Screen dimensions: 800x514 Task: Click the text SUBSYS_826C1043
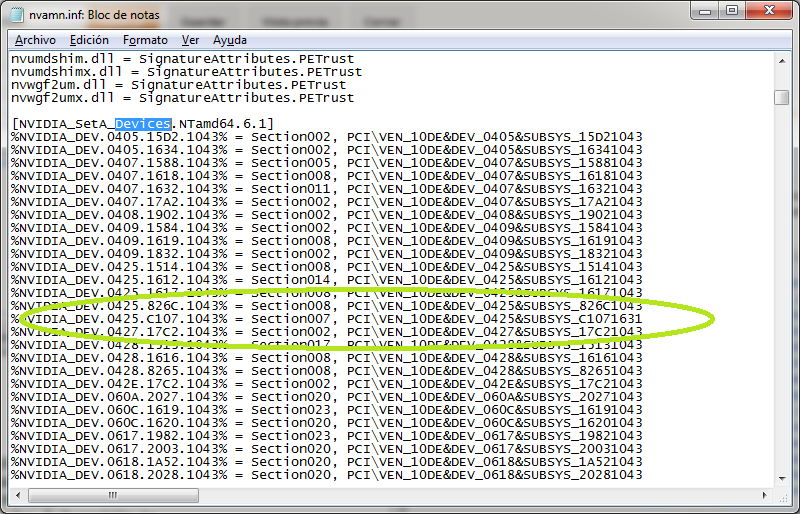pos(583,306)
